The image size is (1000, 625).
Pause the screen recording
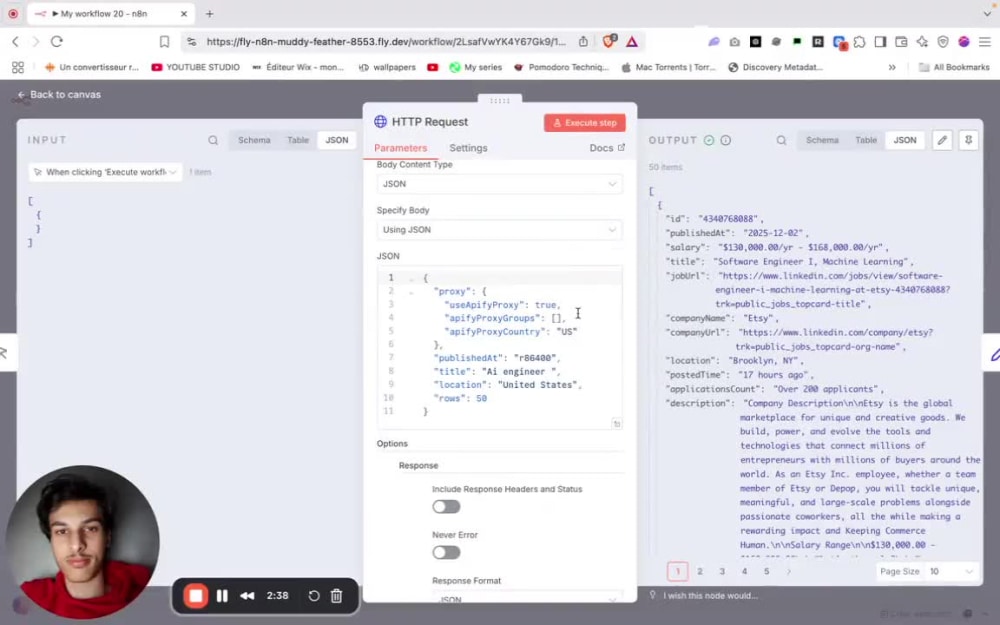point(222,596)
